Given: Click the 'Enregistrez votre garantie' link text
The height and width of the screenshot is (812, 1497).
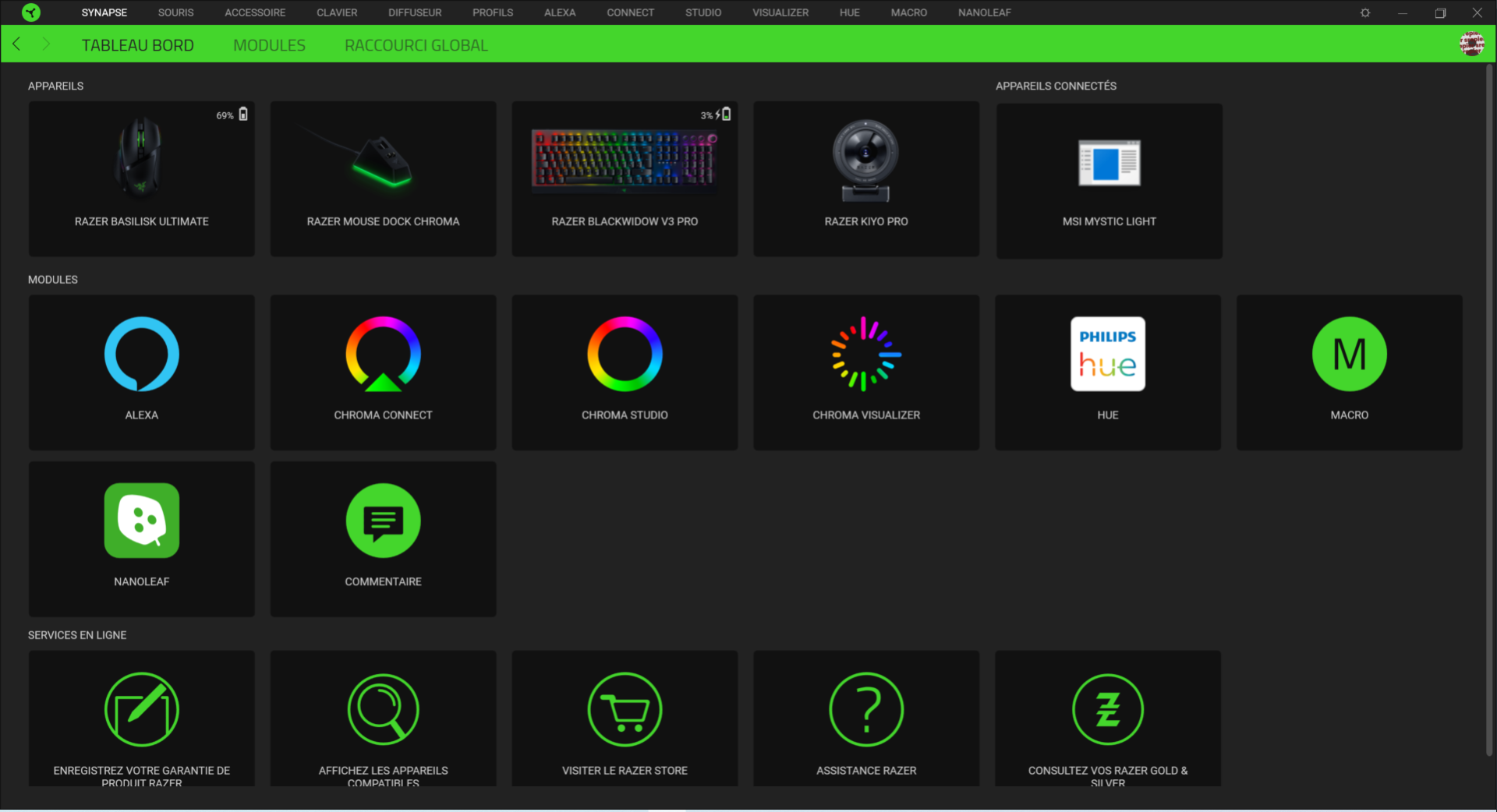Looking at the screenshot, I should 142,776.
